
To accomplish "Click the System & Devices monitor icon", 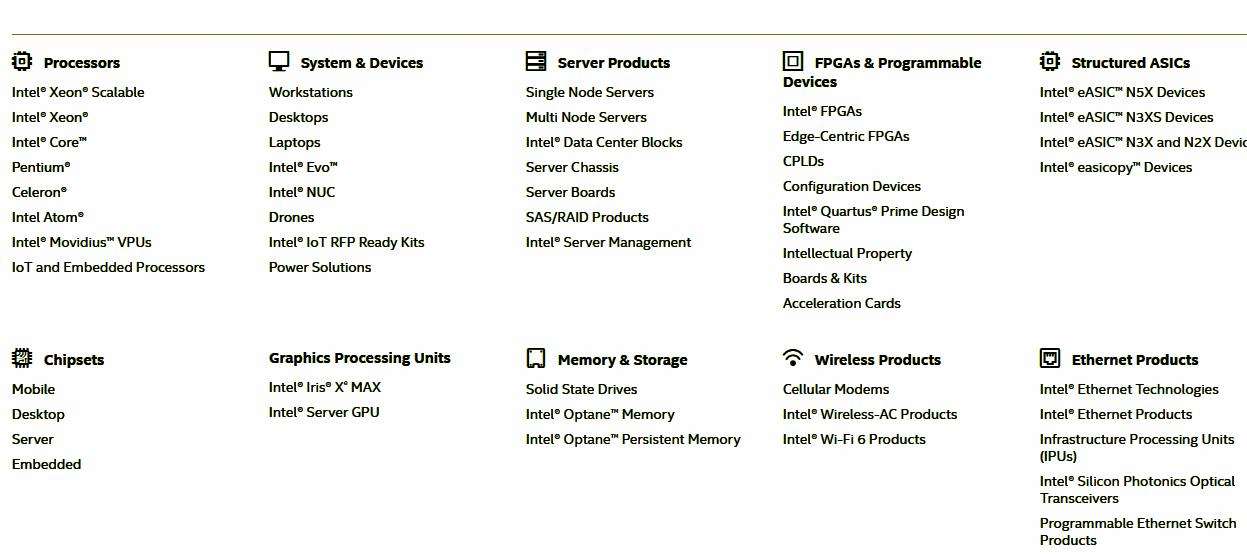I will 279,62.
